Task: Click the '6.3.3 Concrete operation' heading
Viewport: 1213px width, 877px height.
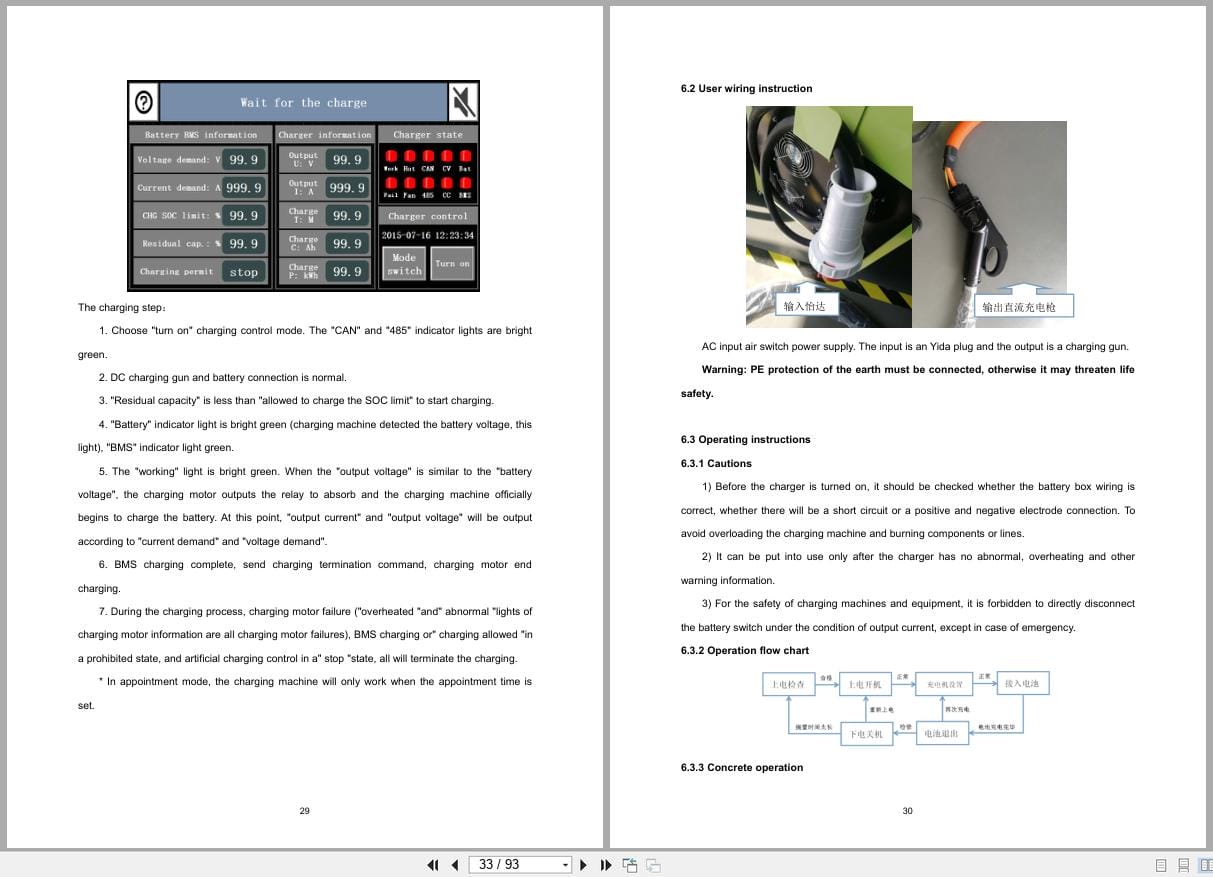Action: pyautogui.click(x=742, y=768)
